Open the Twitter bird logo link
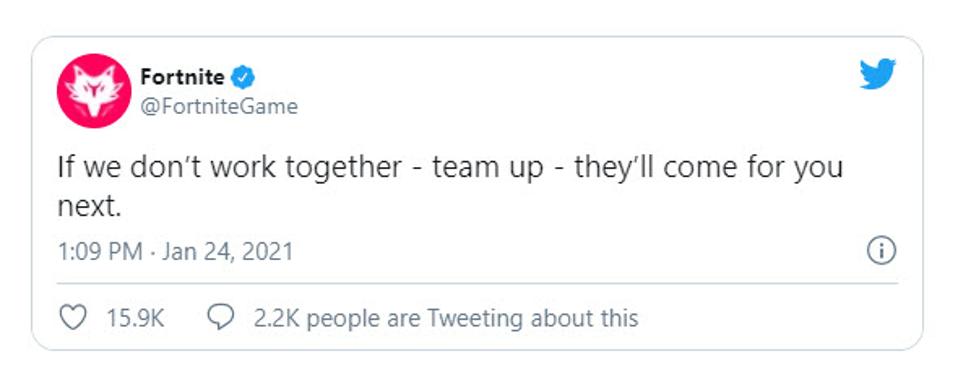958x385 pixels. pyautogui.click(x=877, y=74)
